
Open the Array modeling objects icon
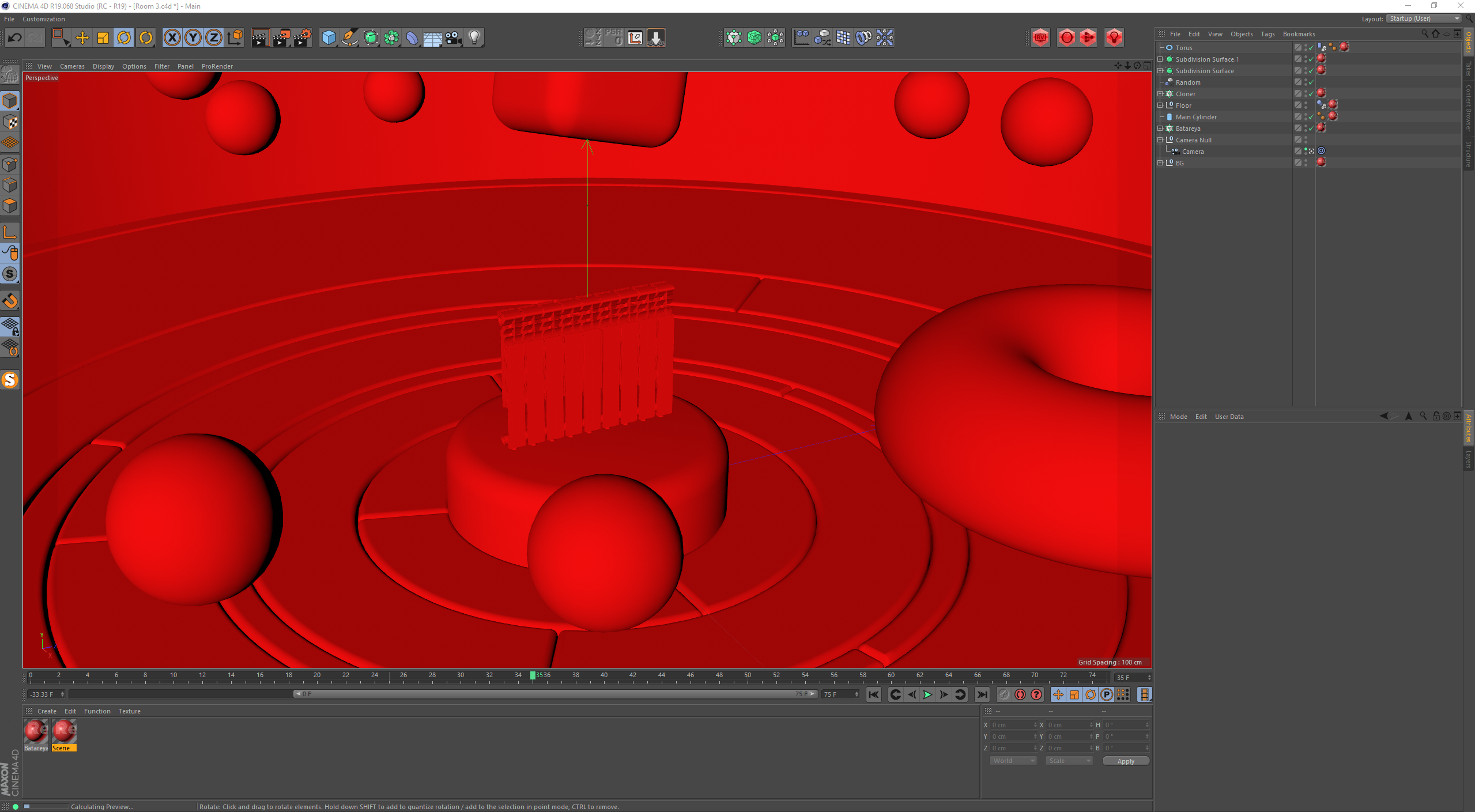pyautogui.click(x=391, y=38)
